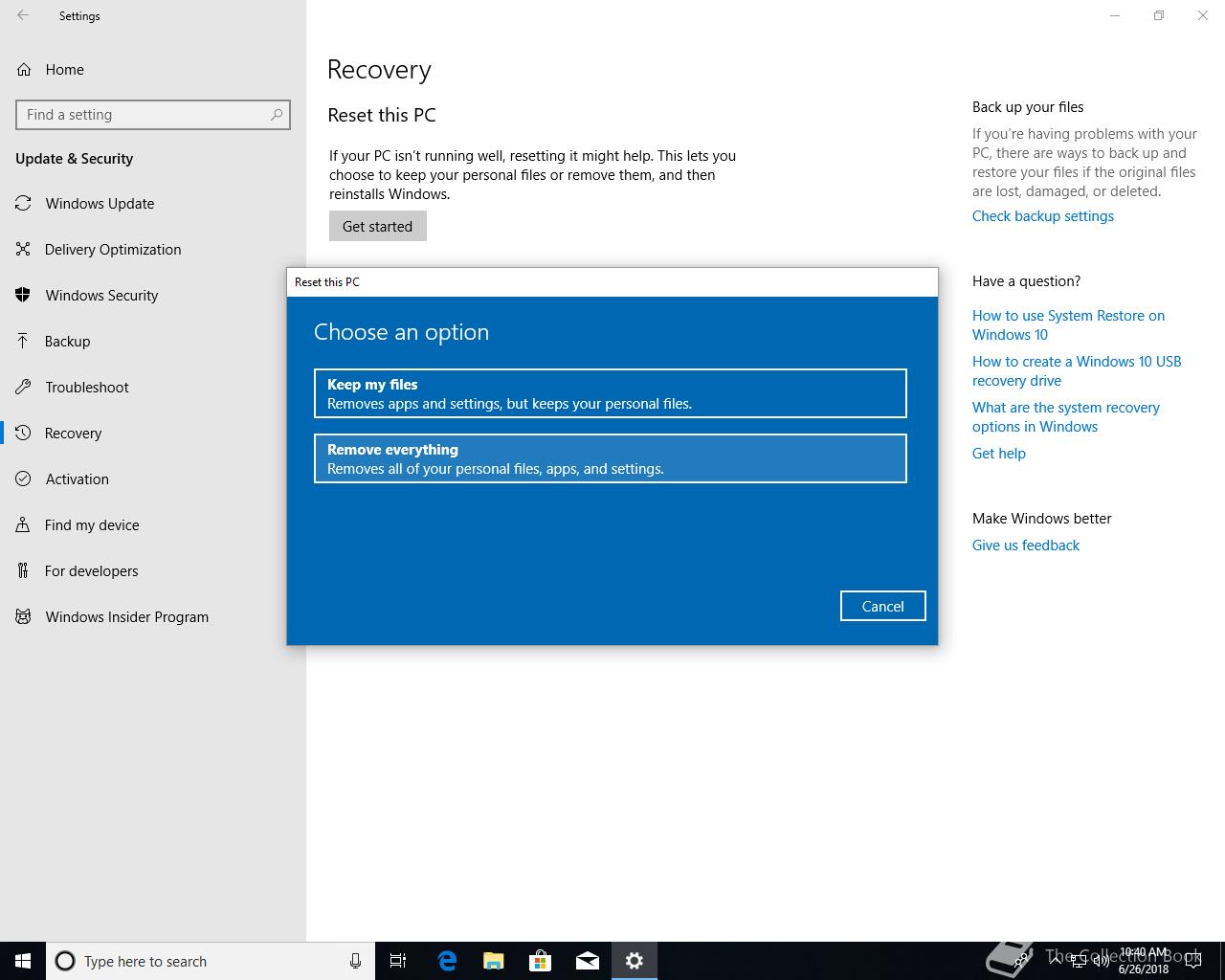1225x980 pixels.
Task: Open the Activation settings page
Action: tap(153, 479)
